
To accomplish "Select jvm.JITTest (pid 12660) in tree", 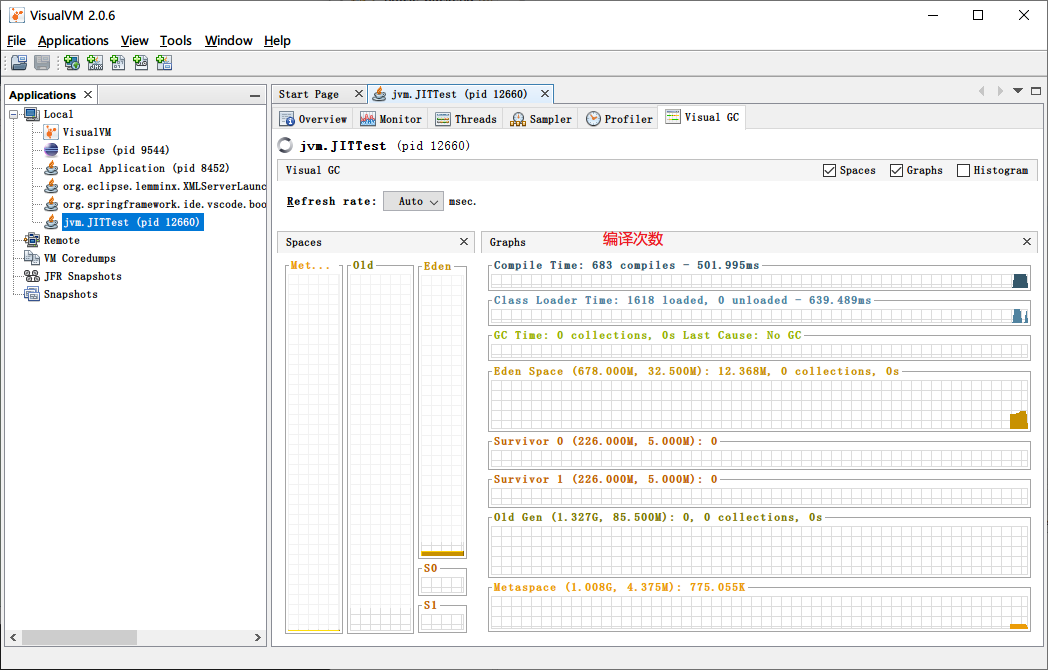I will coord(132,222).
